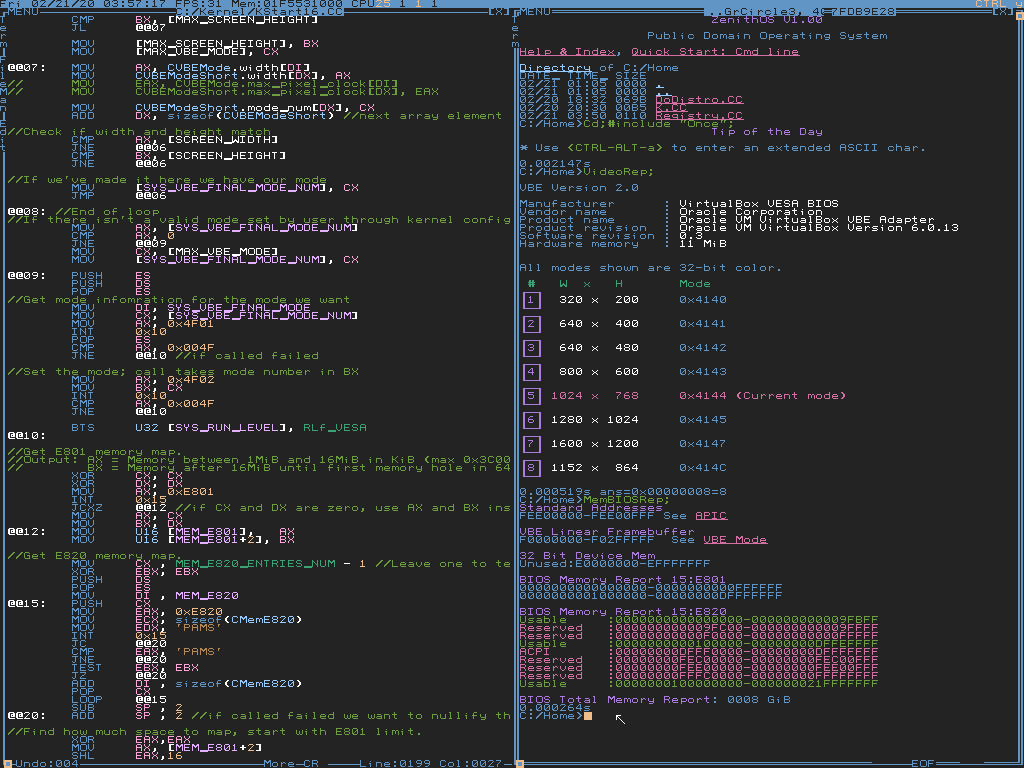1024x768 pixels.
Task: Select video mode button 6 (1280 x 1024)
Action: 531,420
